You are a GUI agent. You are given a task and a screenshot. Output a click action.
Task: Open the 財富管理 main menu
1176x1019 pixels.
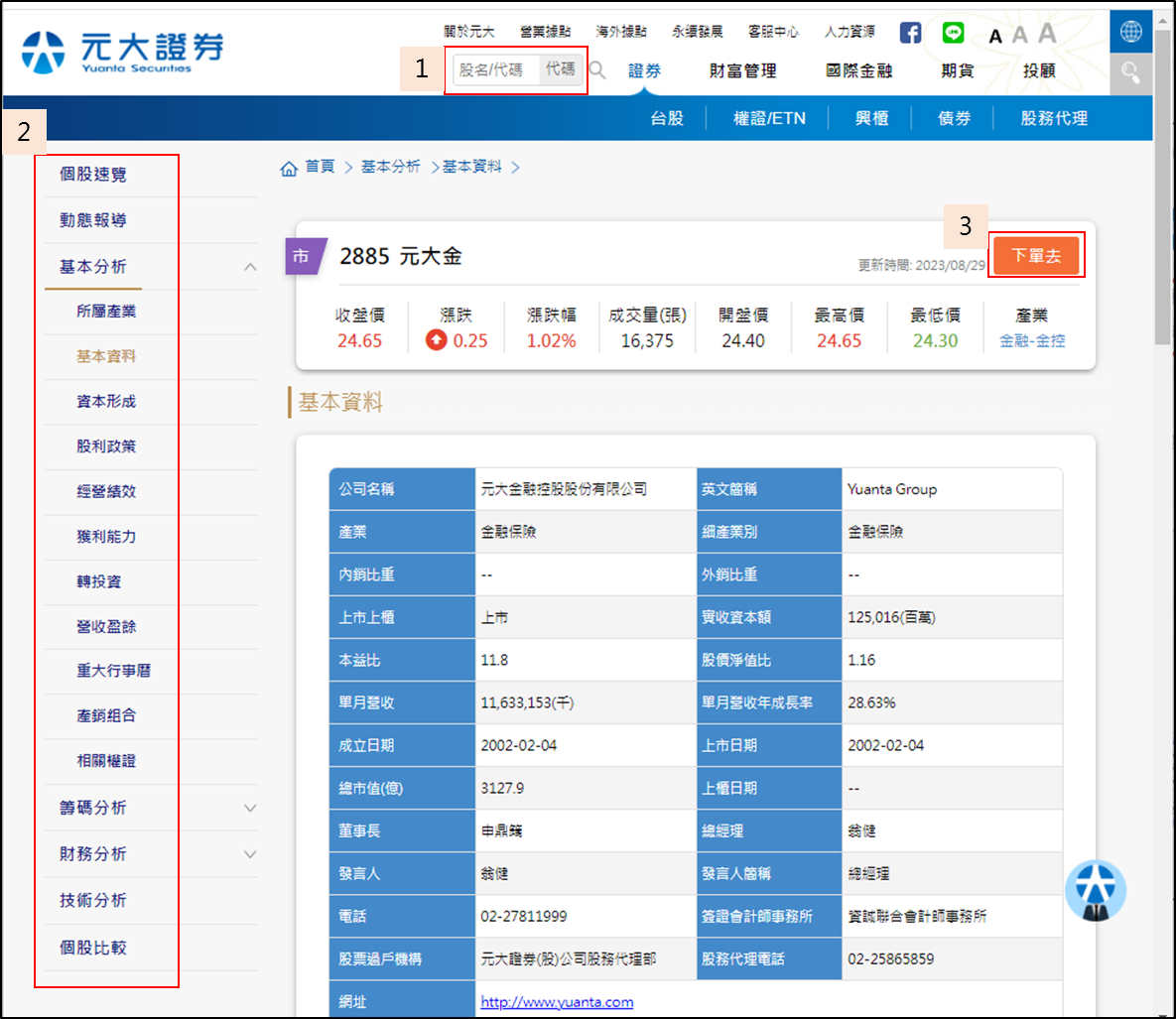(x=742, y=70)
